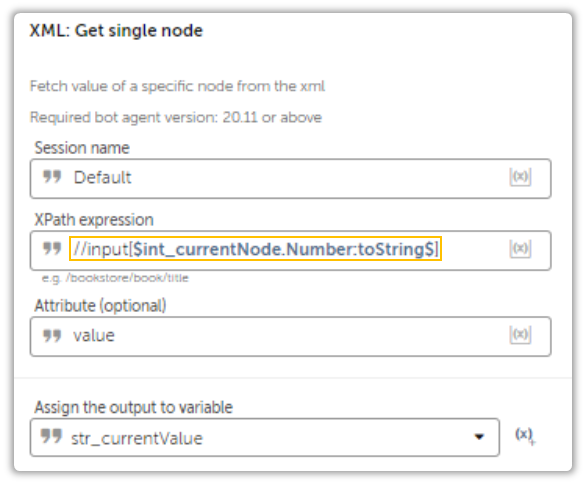586x484 pixels.
Task: Click the XPath expression label
Action: [x=94, y=220]
